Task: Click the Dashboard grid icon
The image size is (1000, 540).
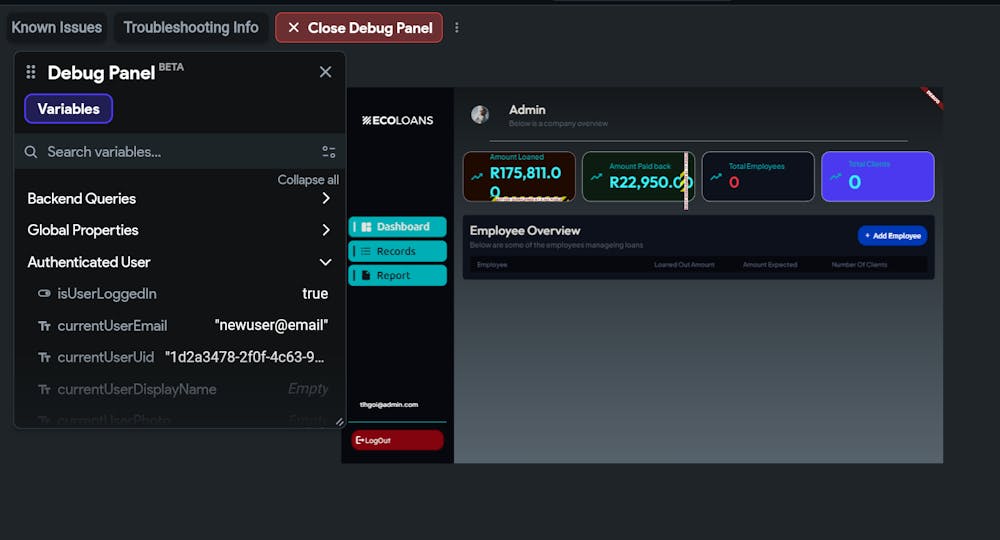Action: tap(366, 227)
